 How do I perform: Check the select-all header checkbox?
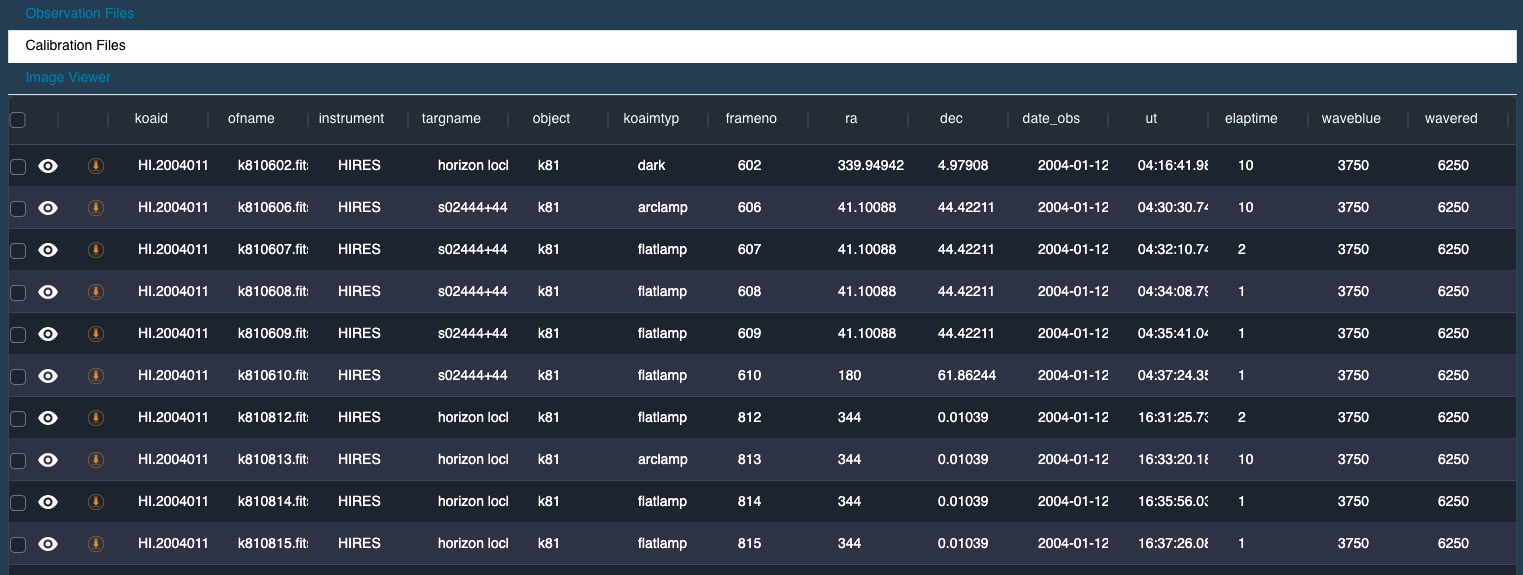18,120
